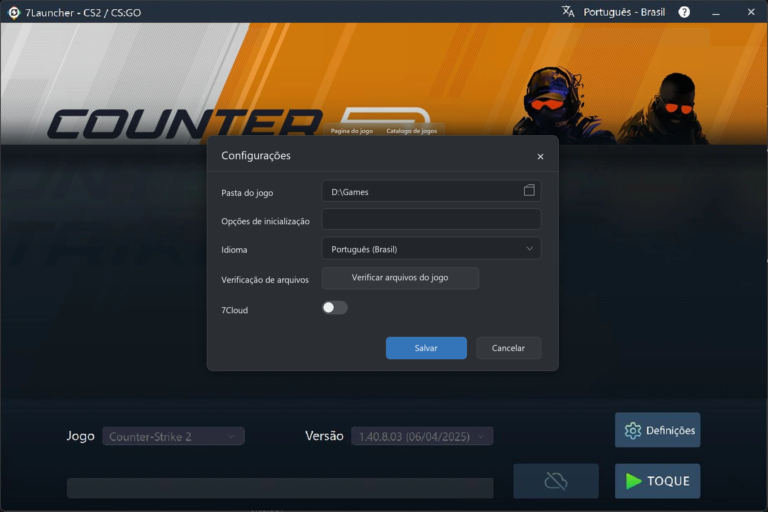Click the folder browse icon in Pasta do jogo
This screenshot has height=512, width=768.
click(529, 191)
